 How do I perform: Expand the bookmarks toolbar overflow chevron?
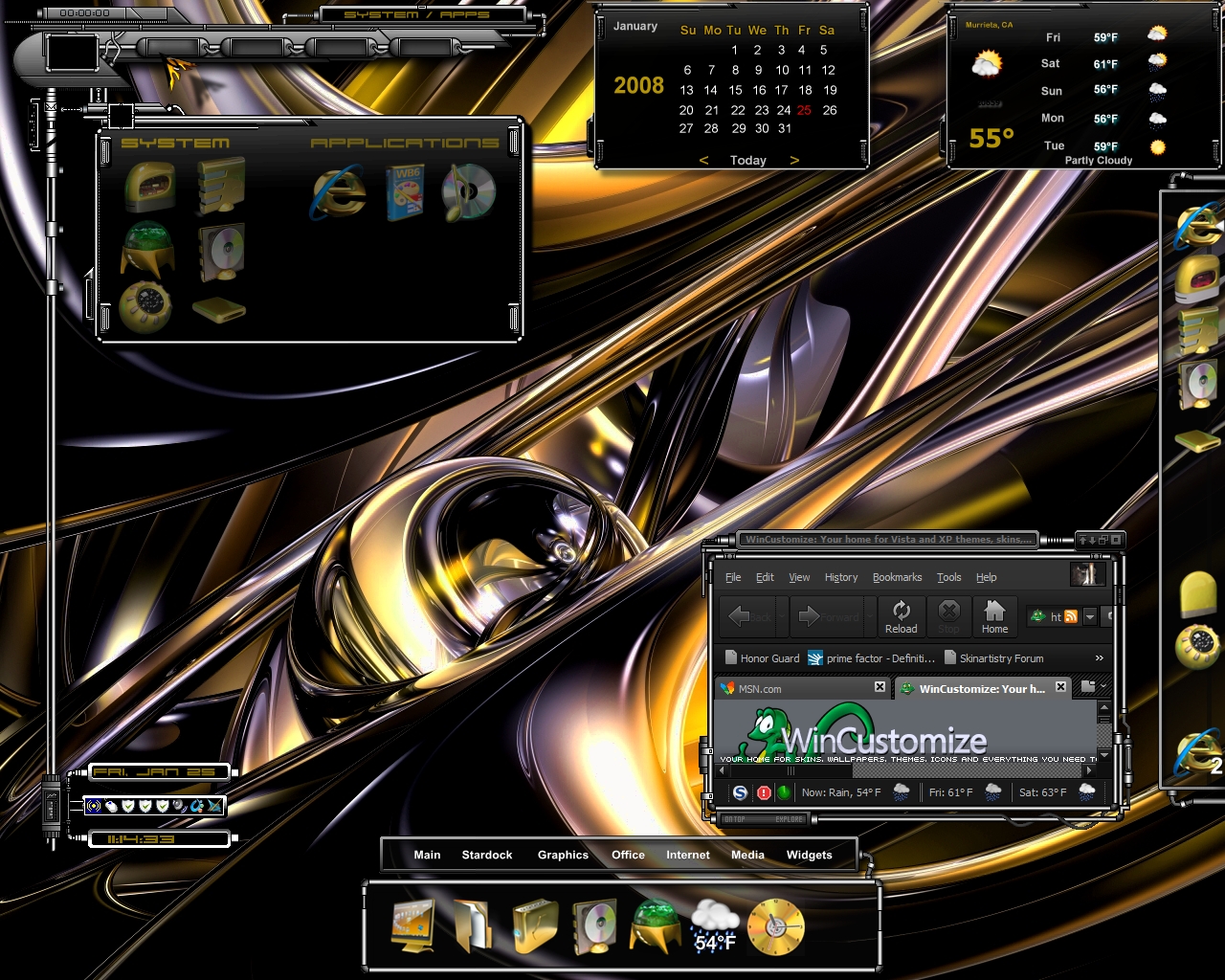coord(1099,658)
